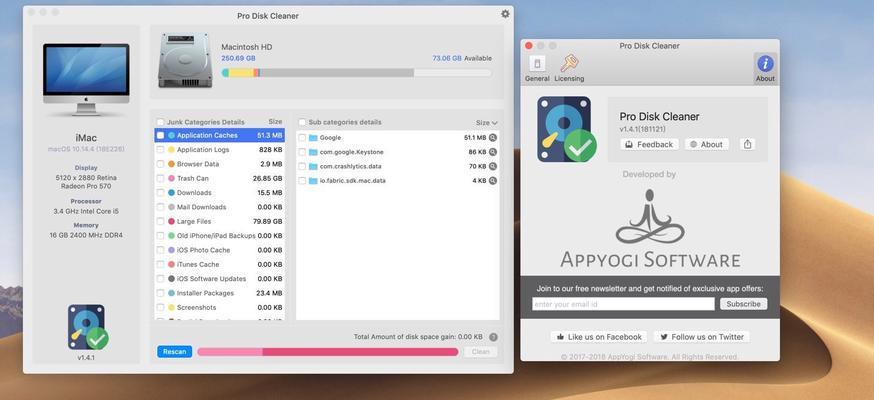
Task: Check the Large Files checkbox
Action: [161, 221]
